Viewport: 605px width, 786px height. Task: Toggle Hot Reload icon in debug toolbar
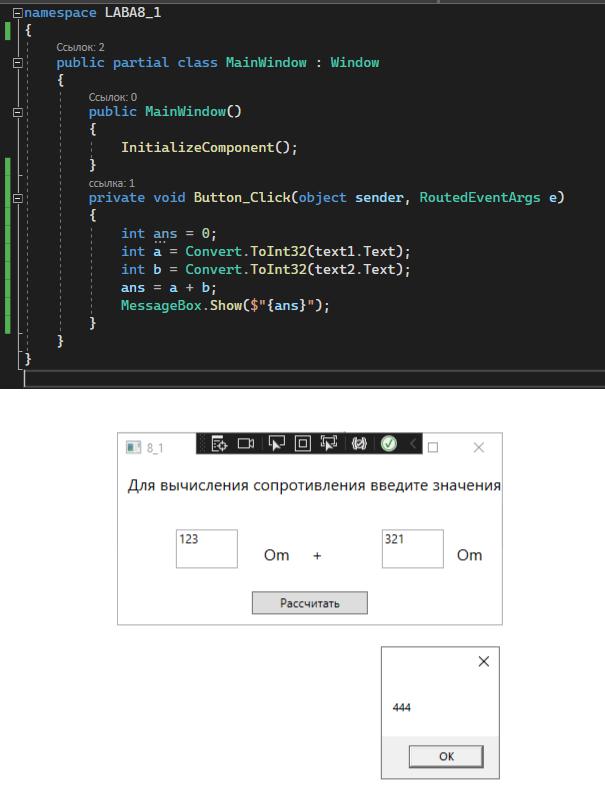[359, 444]
